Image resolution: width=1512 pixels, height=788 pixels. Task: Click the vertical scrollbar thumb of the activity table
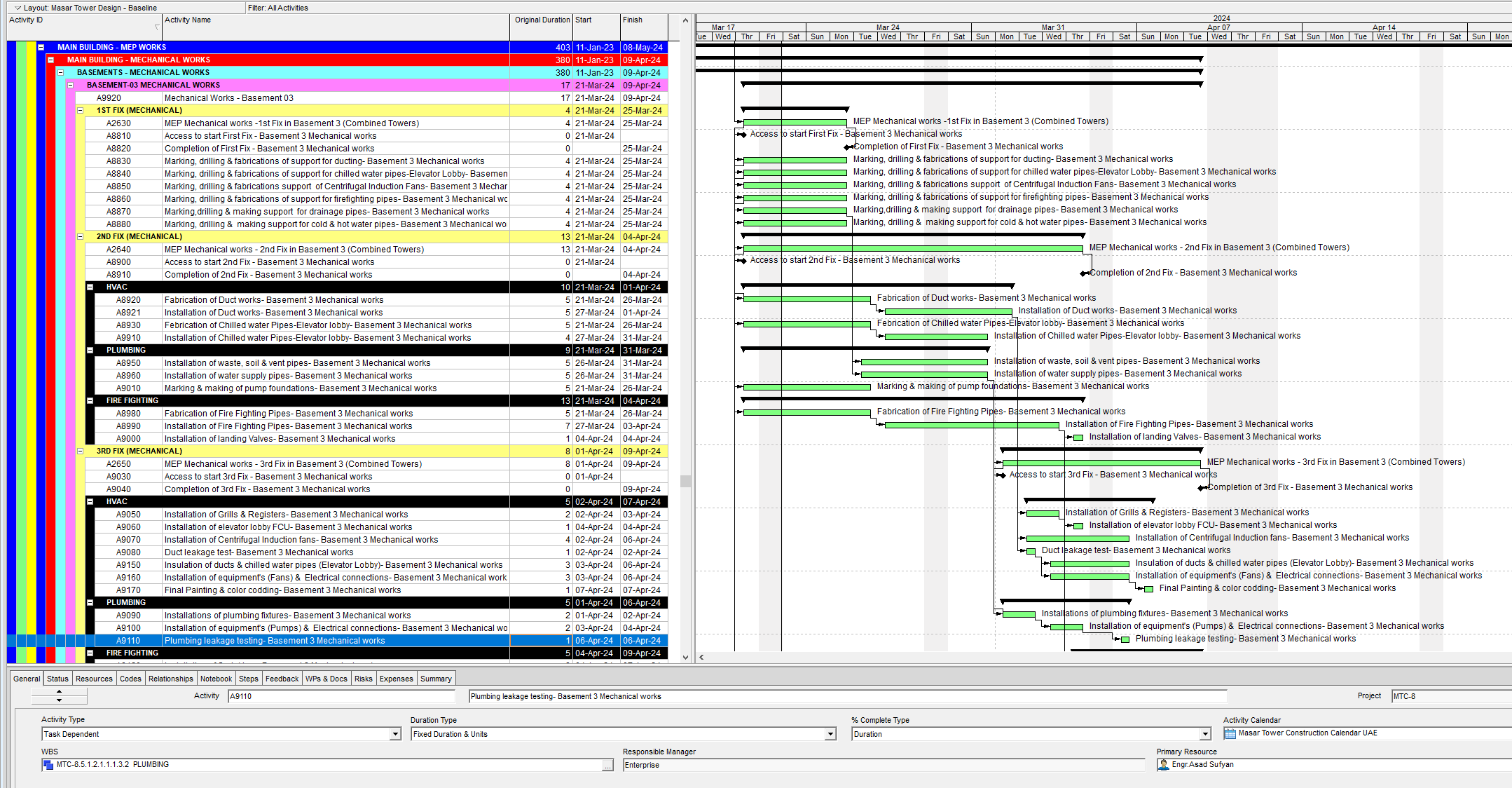685,481
